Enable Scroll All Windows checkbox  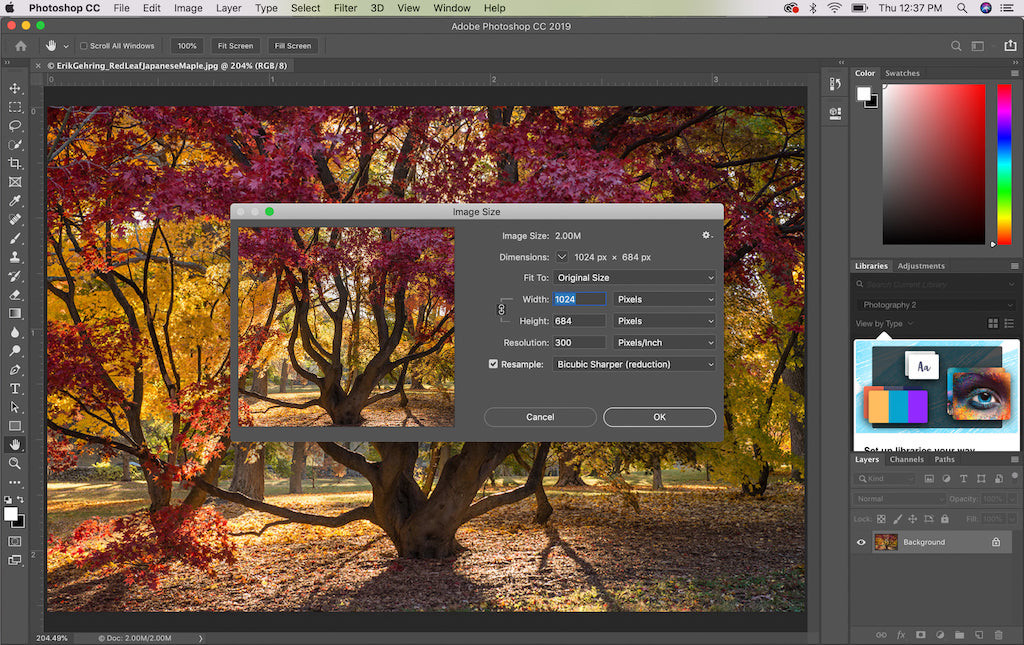pos(84,46)
